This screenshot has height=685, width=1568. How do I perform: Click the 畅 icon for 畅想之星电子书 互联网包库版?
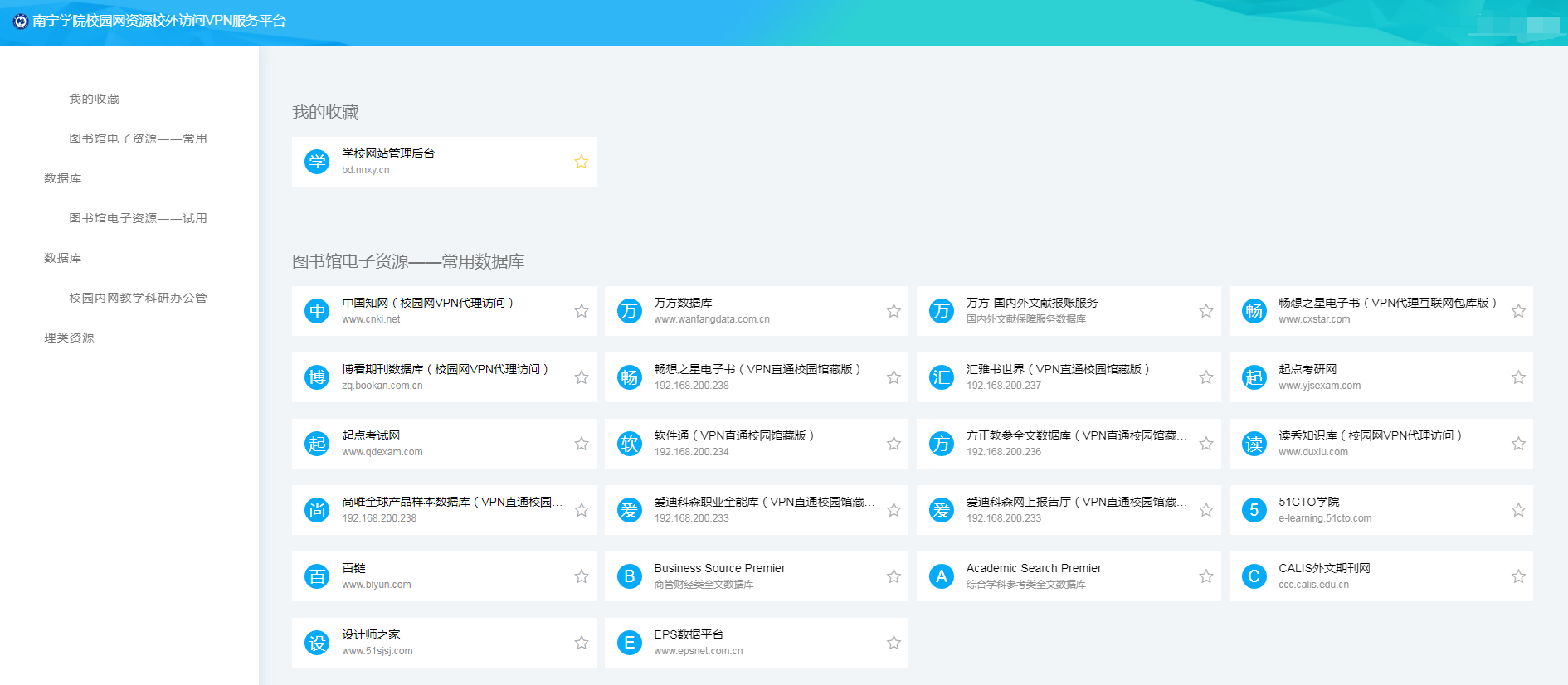coord(1254,311)
